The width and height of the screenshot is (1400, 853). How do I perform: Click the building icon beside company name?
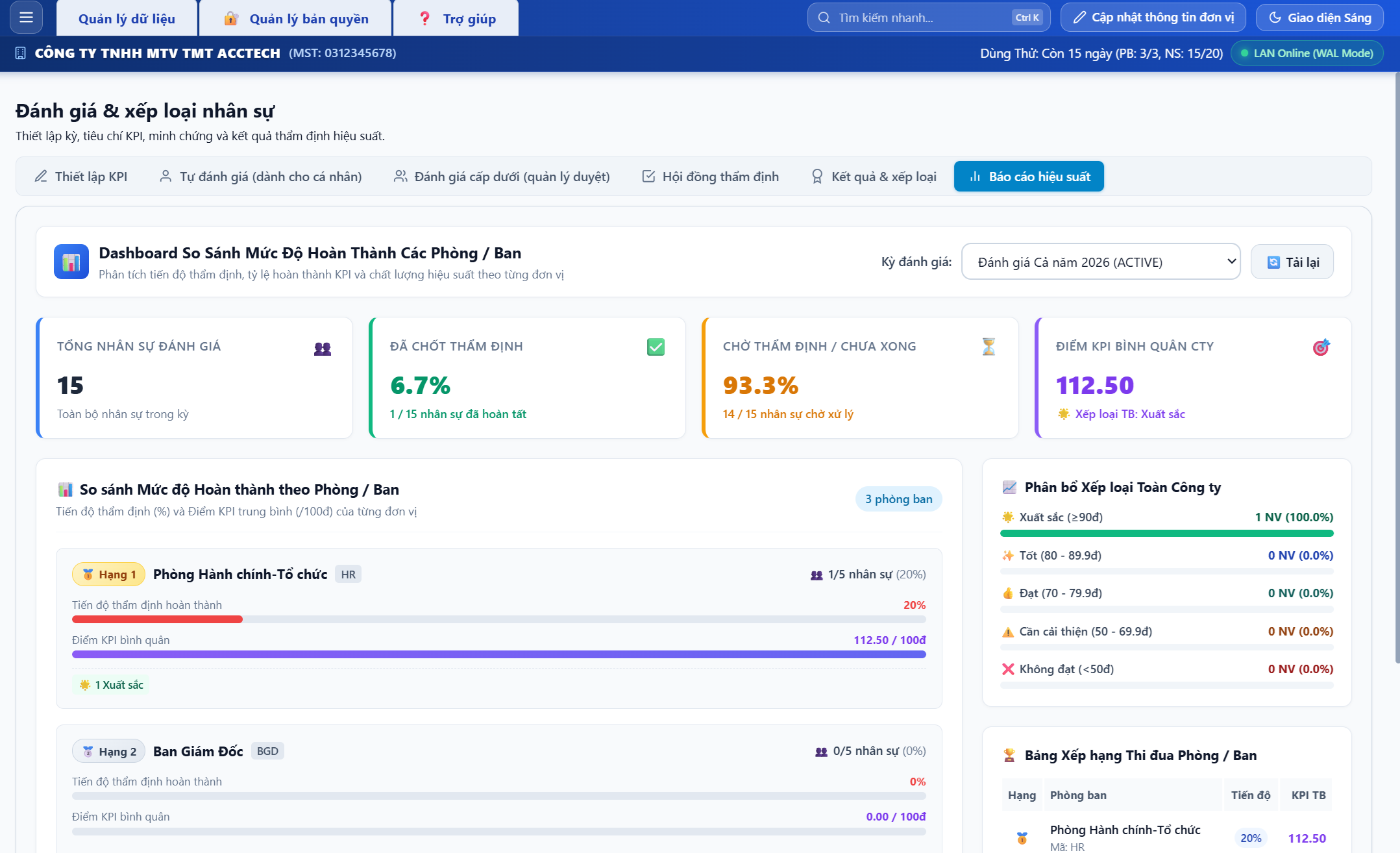tap(21, 53)
